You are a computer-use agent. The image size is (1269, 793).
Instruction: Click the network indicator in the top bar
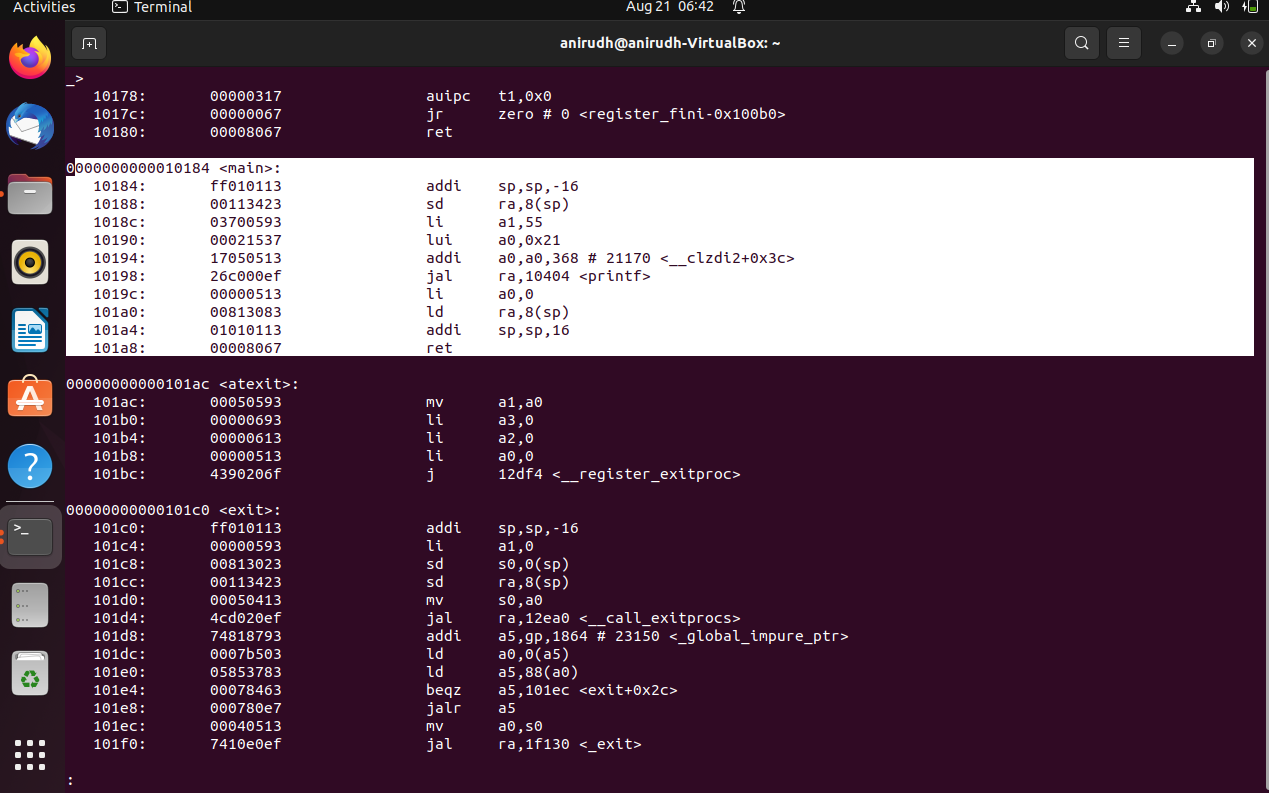(1193, 7)
